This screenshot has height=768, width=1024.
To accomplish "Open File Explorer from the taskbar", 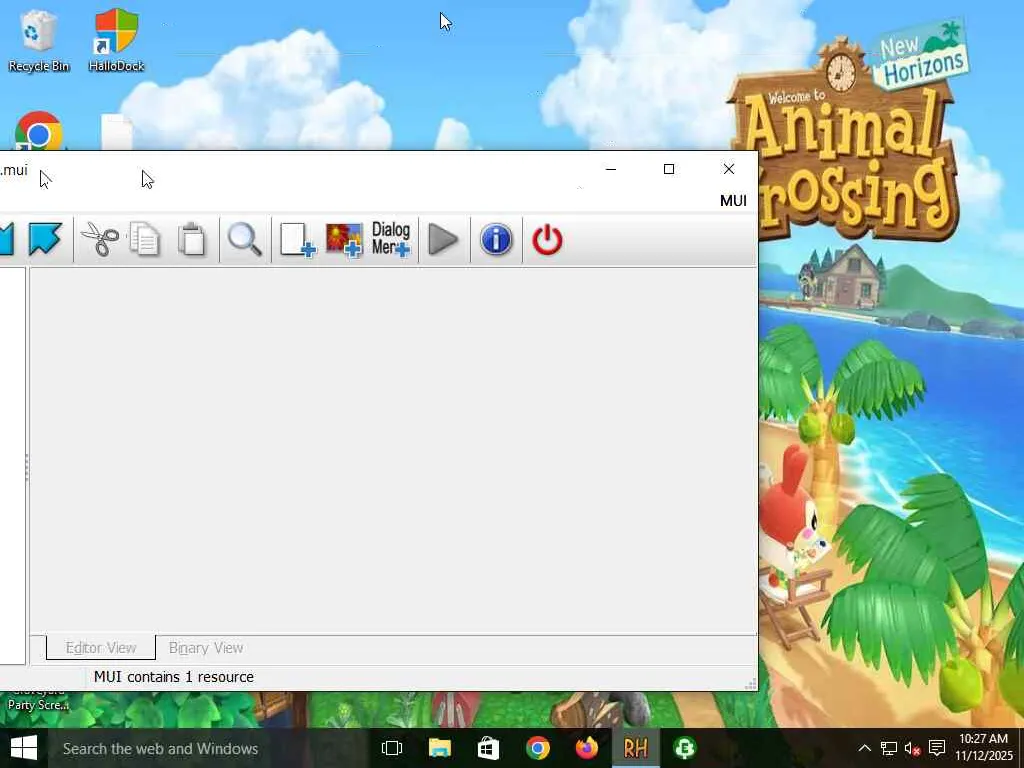I will click(x=440, y=748).
